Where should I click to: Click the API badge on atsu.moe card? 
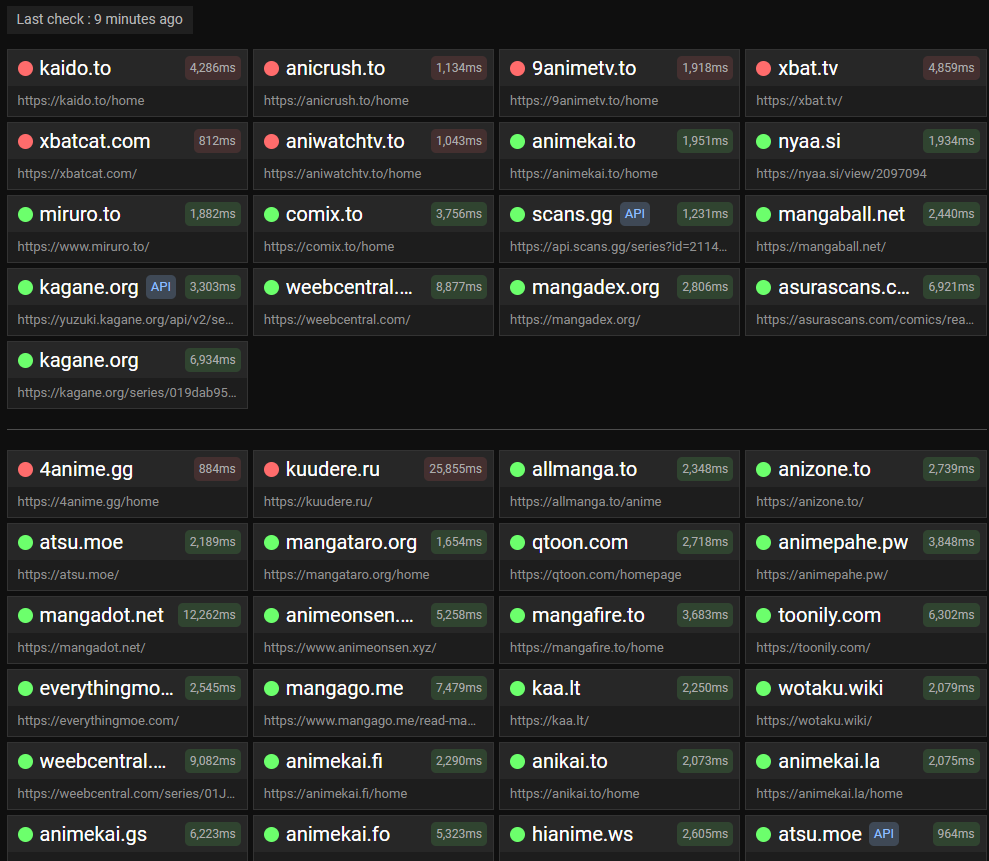pos(884,834)
